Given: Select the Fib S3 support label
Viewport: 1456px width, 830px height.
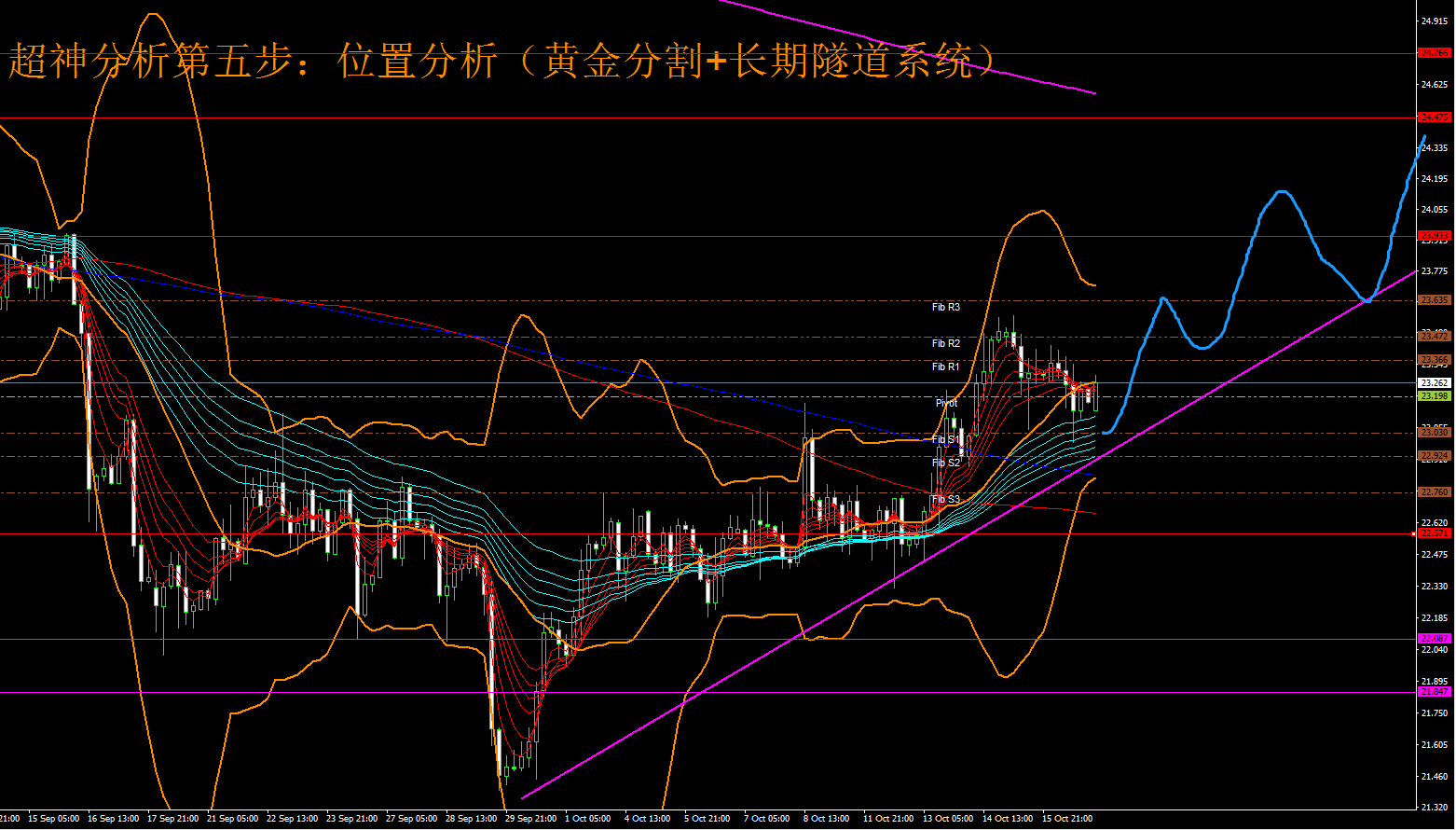Looking at the screenshot, I should pyautogui.click(x=945, y=499).
